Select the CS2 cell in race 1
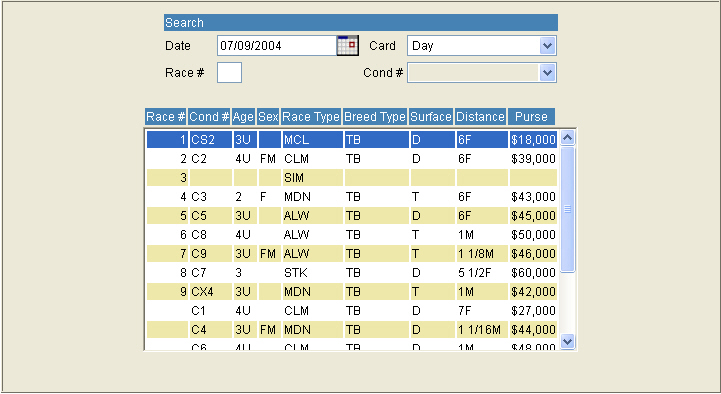This screenshot has height=394, width=721. [x=211, y=140]
